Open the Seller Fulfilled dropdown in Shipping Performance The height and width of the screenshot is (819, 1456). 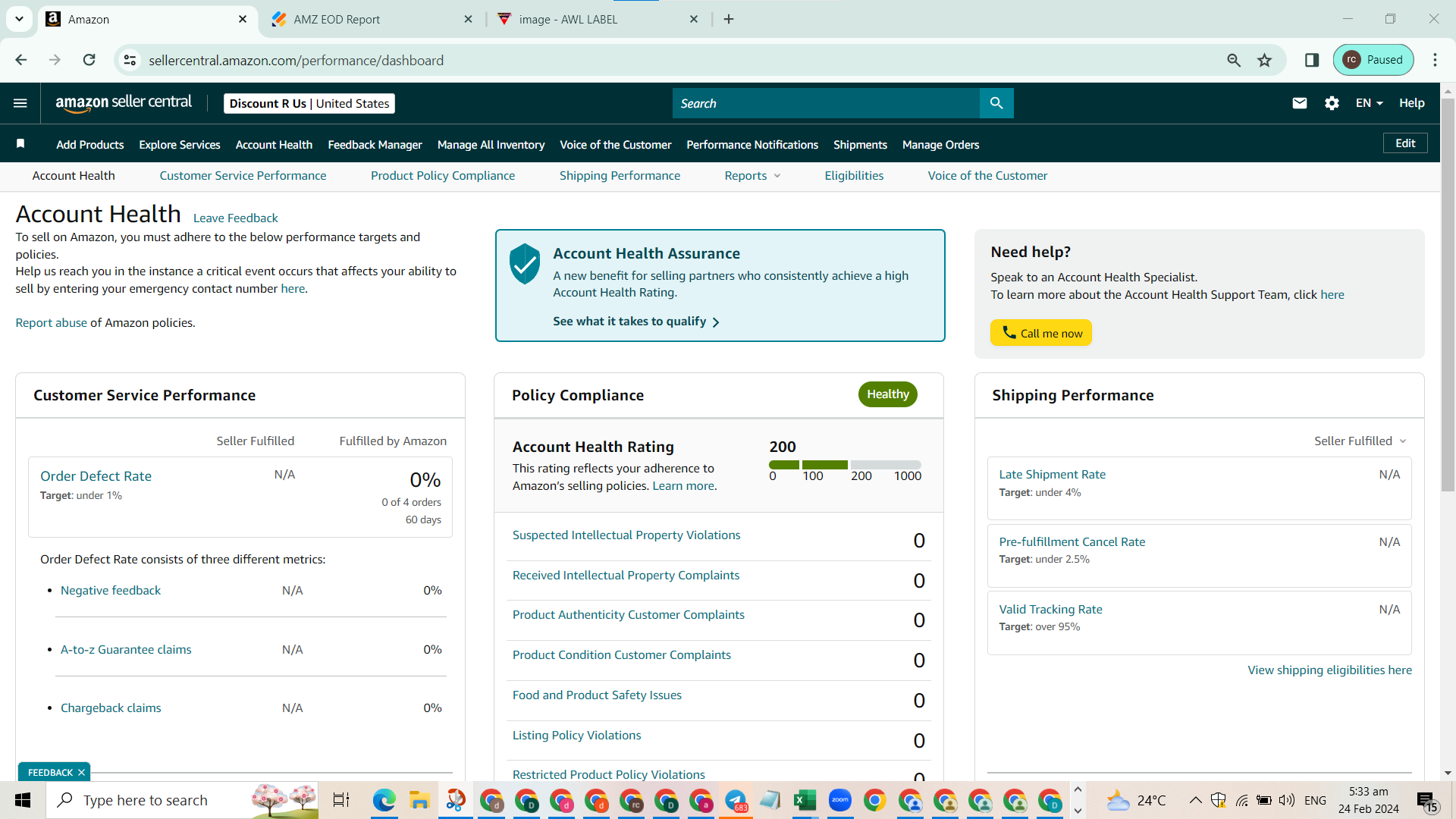point(1360,441)
